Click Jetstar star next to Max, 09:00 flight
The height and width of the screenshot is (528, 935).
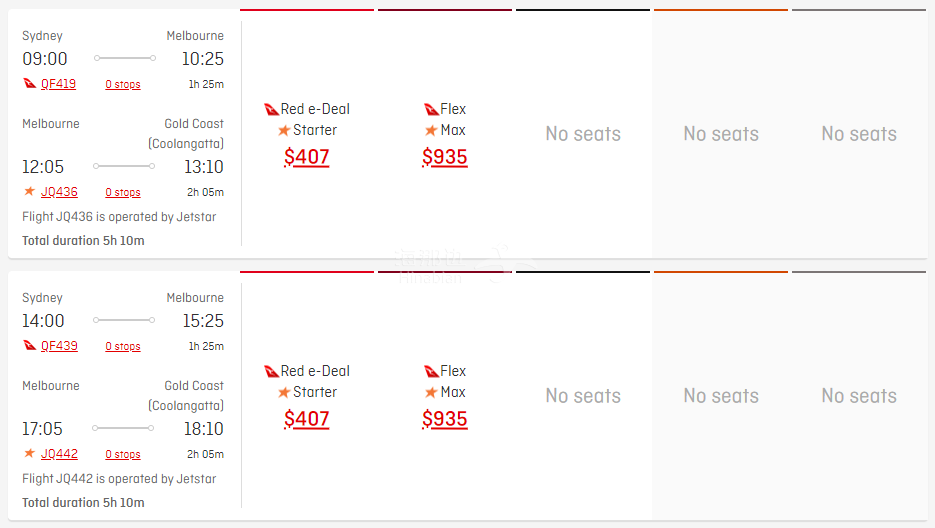tap(431, 130)
